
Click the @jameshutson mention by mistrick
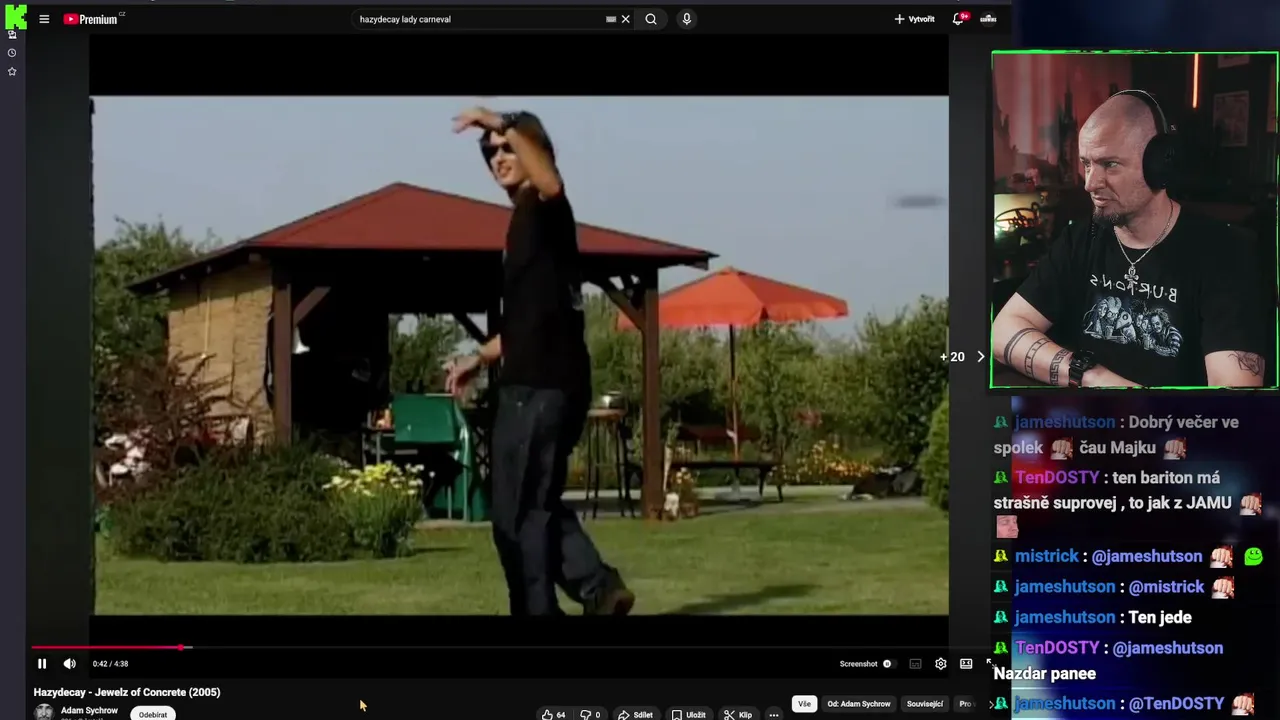click(x=1147, y=556)
